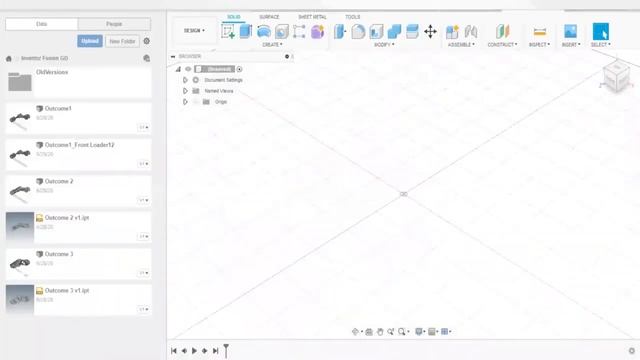Select the Hole tool

pyautogui.click(x=282, y=31)
